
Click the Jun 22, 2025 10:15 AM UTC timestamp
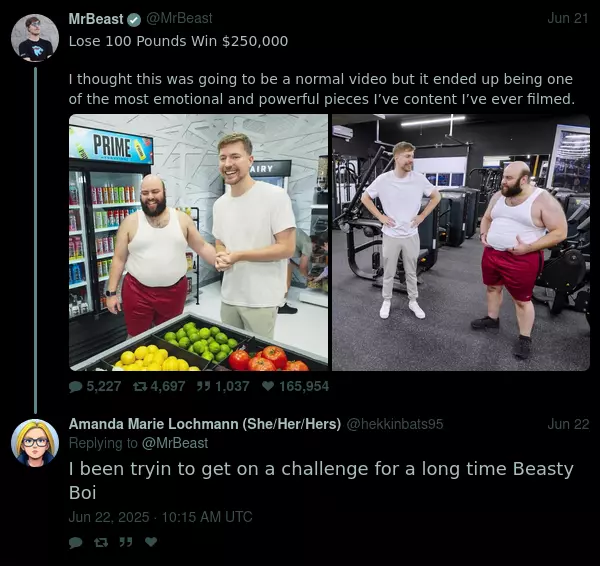(x=160, y=517)
